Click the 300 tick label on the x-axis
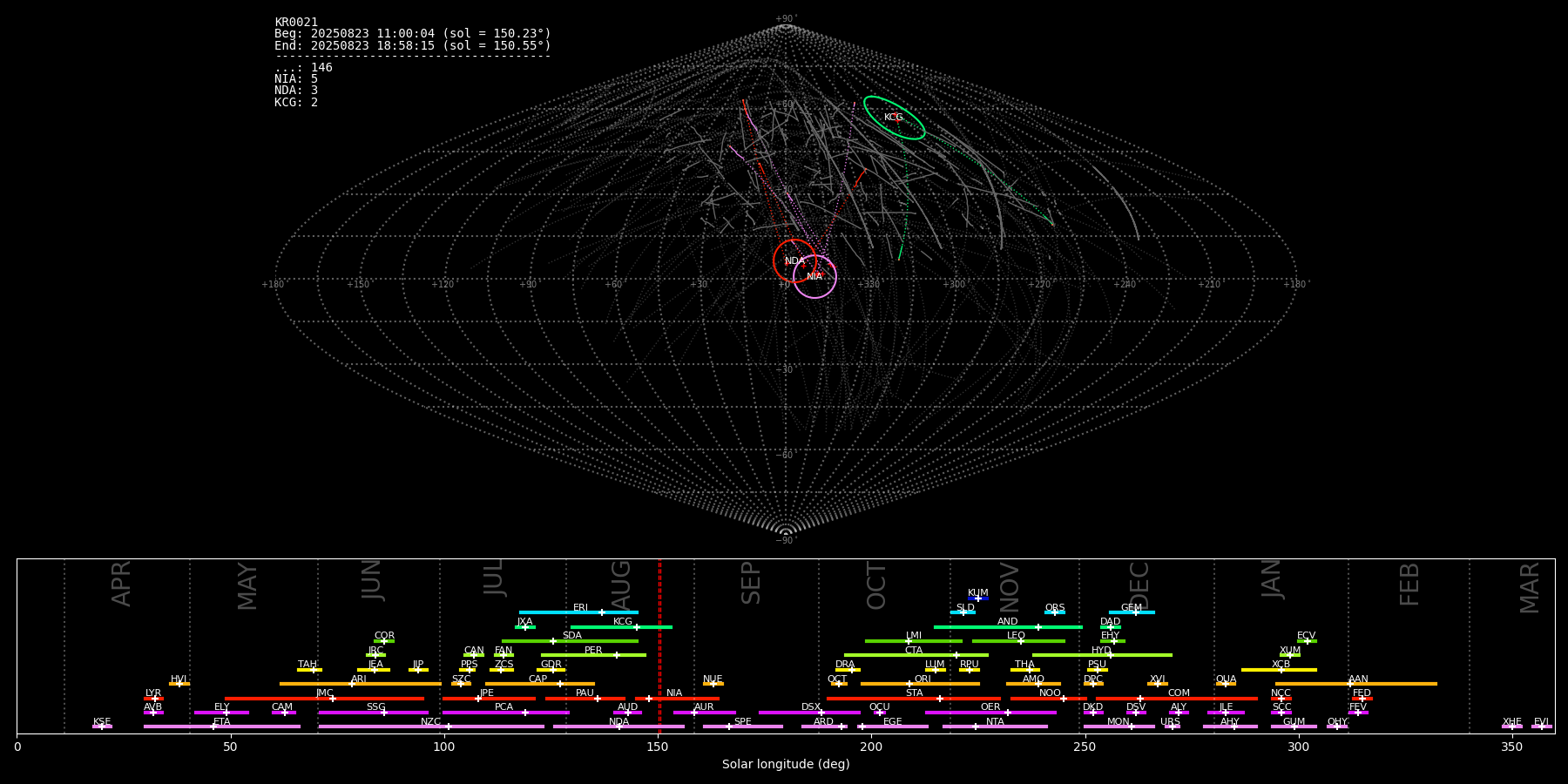The image size is (1568, 784). coord(1298,747)
